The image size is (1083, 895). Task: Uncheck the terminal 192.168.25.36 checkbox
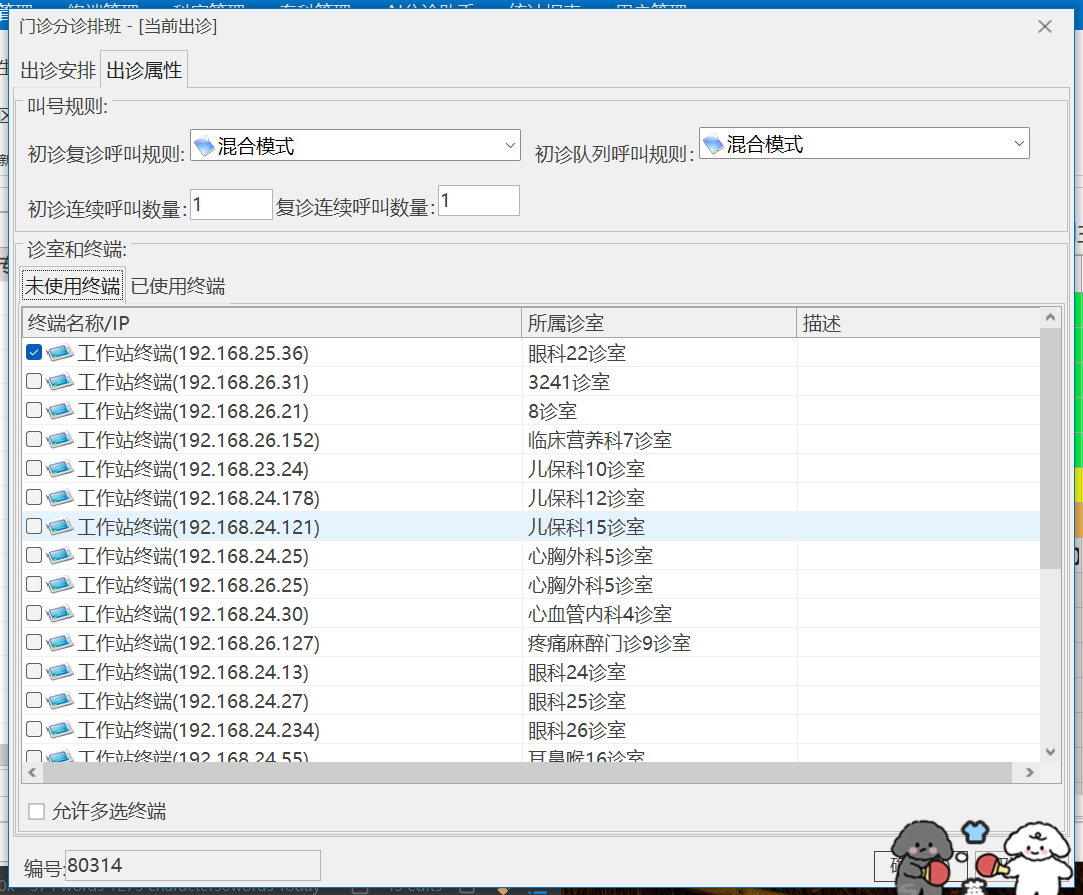(34, 353)
